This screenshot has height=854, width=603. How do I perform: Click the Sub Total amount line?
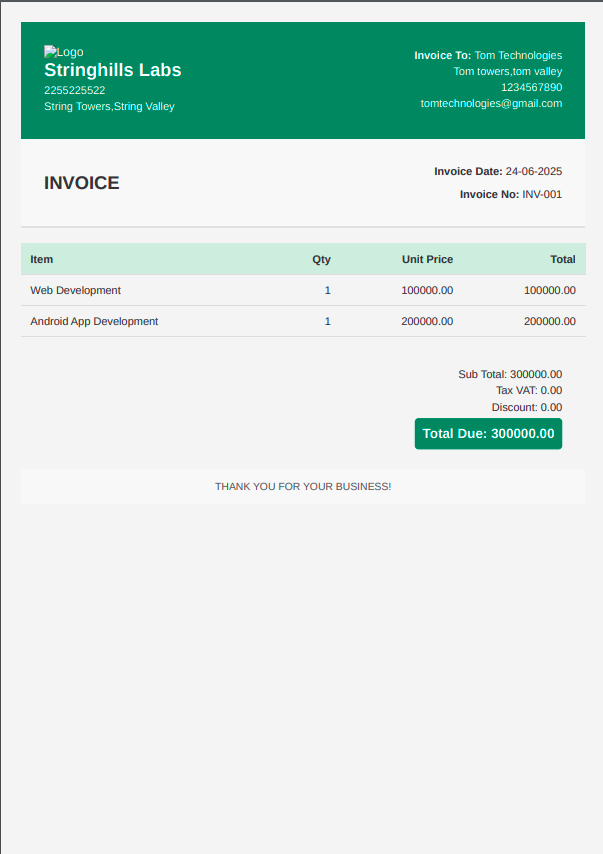click(510, 374)
